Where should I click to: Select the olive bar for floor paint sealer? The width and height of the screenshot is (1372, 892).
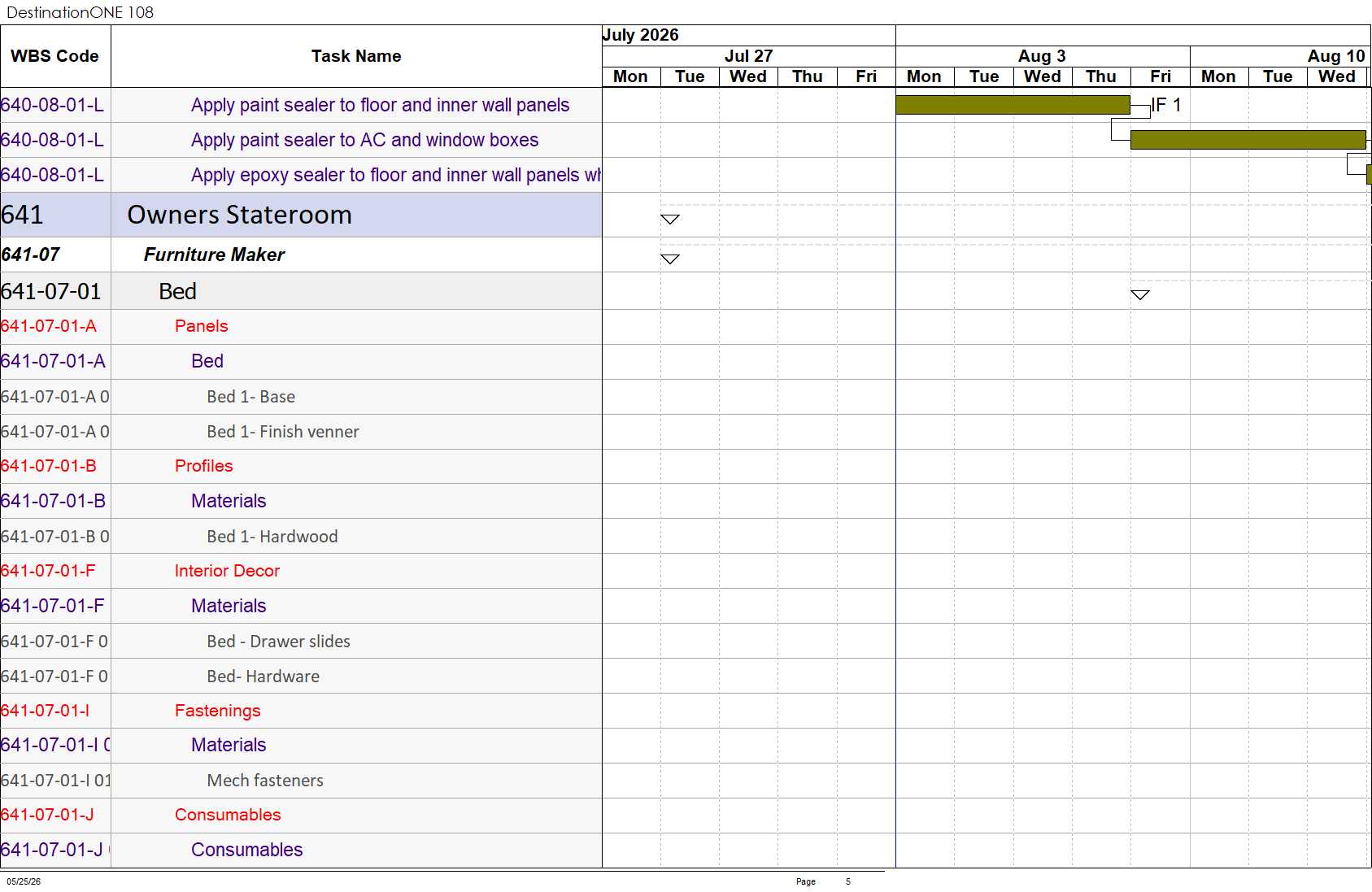(1013, 105)
